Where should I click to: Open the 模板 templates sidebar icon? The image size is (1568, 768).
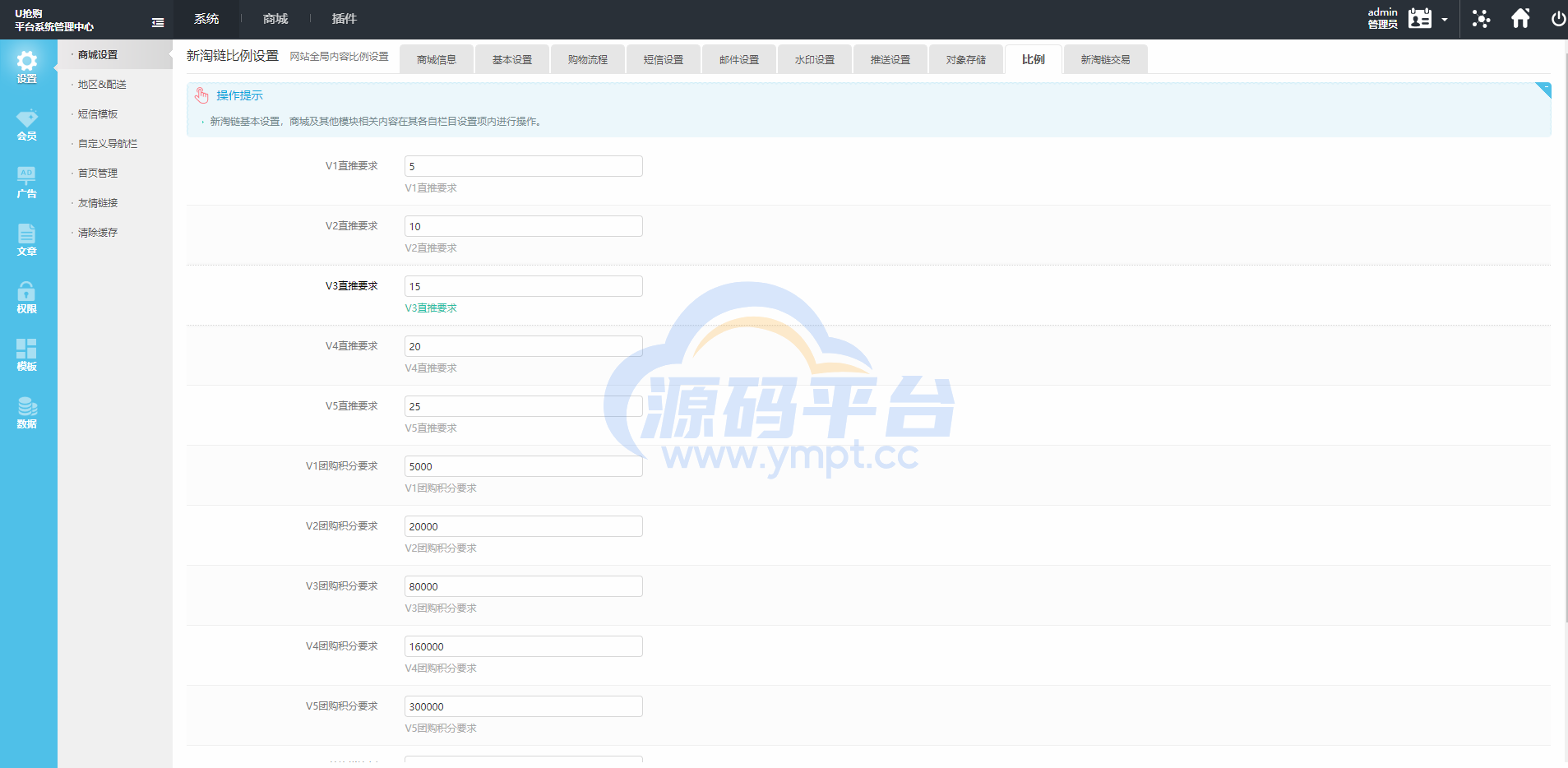tap(27, 355)
